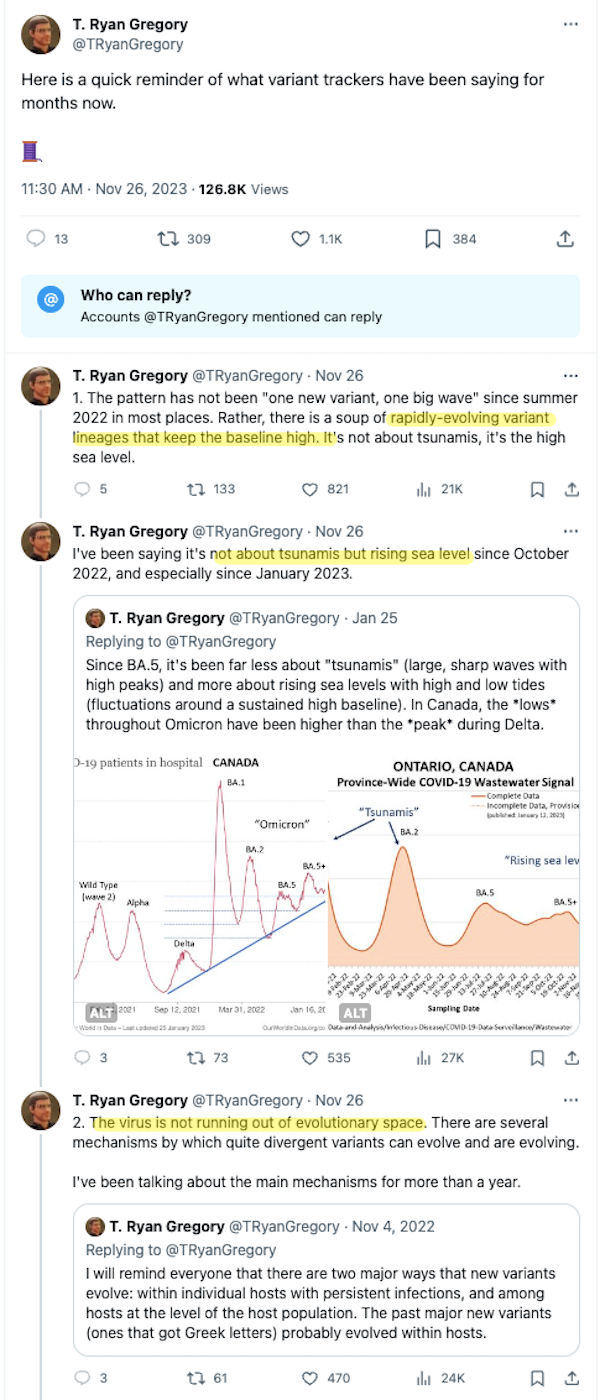Bookmark the main tweet with 384 bookmarks

click(x=433, y=239)
